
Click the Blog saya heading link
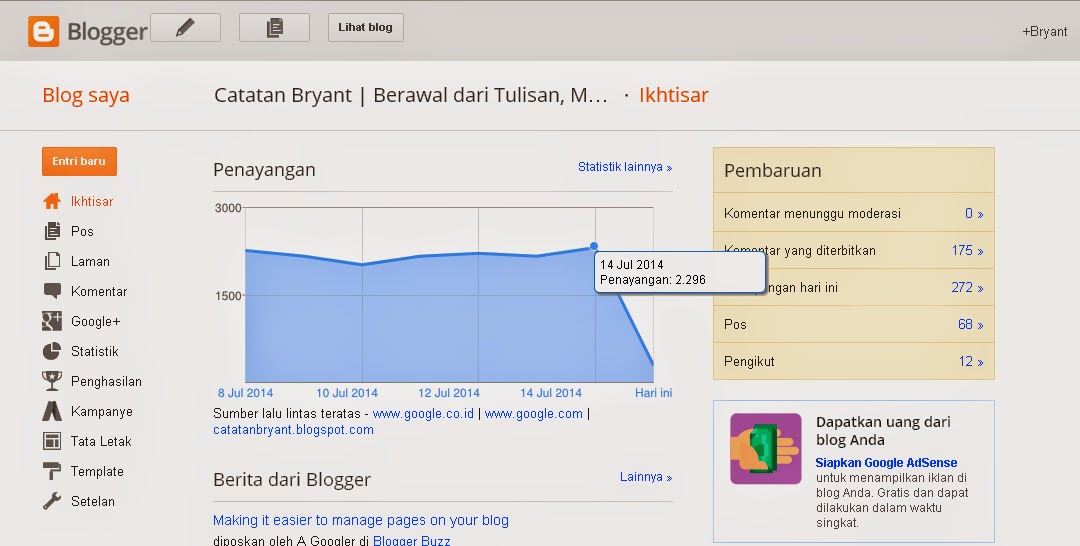pos(86,95)
